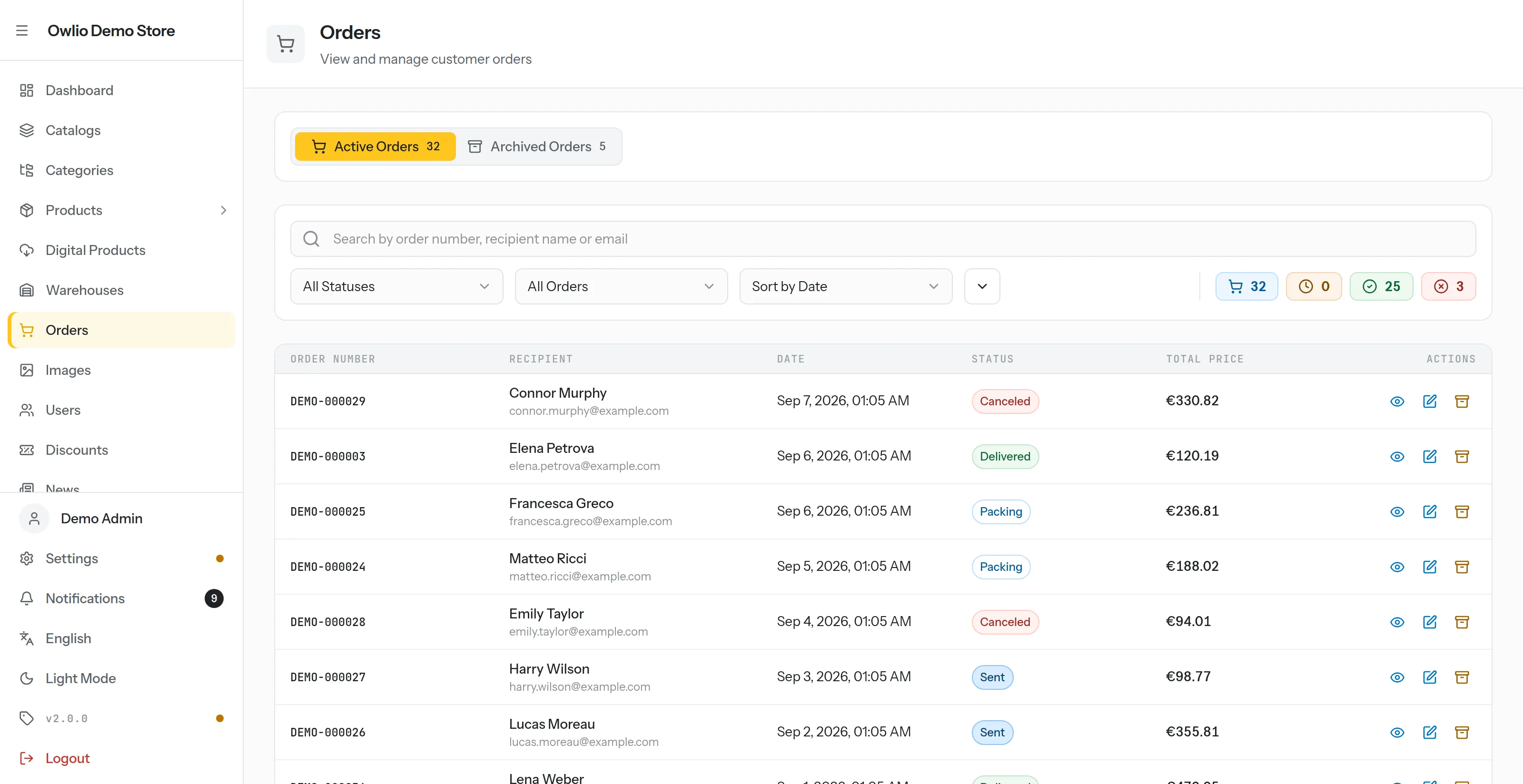This screenshot has height=784, width=1523.
Task: Open the Dashboard page
Action: 121,90
